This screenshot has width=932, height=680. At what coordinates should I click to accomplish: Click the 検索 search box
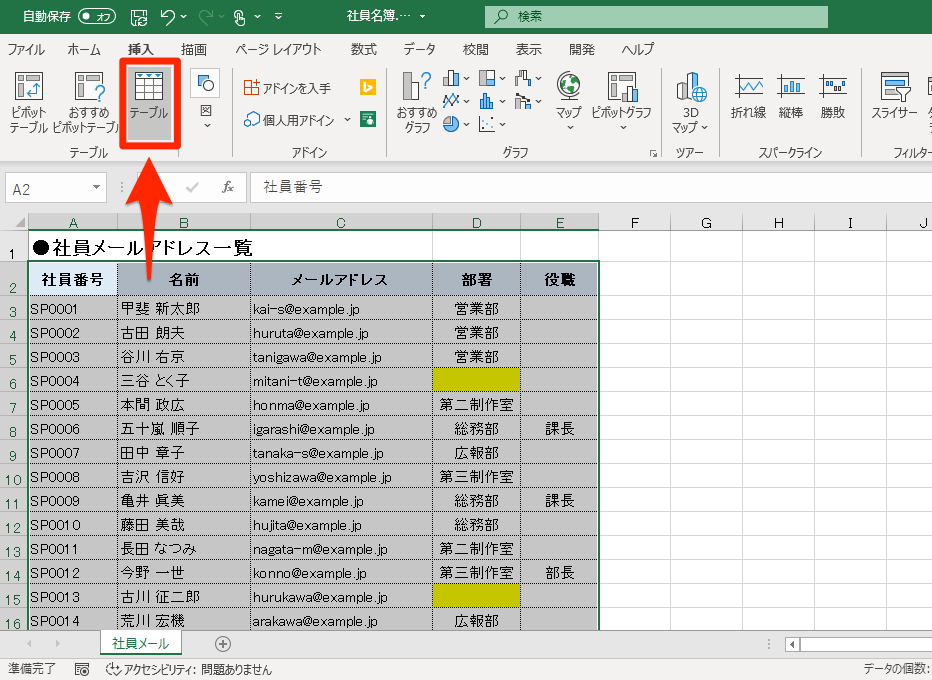(x=656, y=17)
